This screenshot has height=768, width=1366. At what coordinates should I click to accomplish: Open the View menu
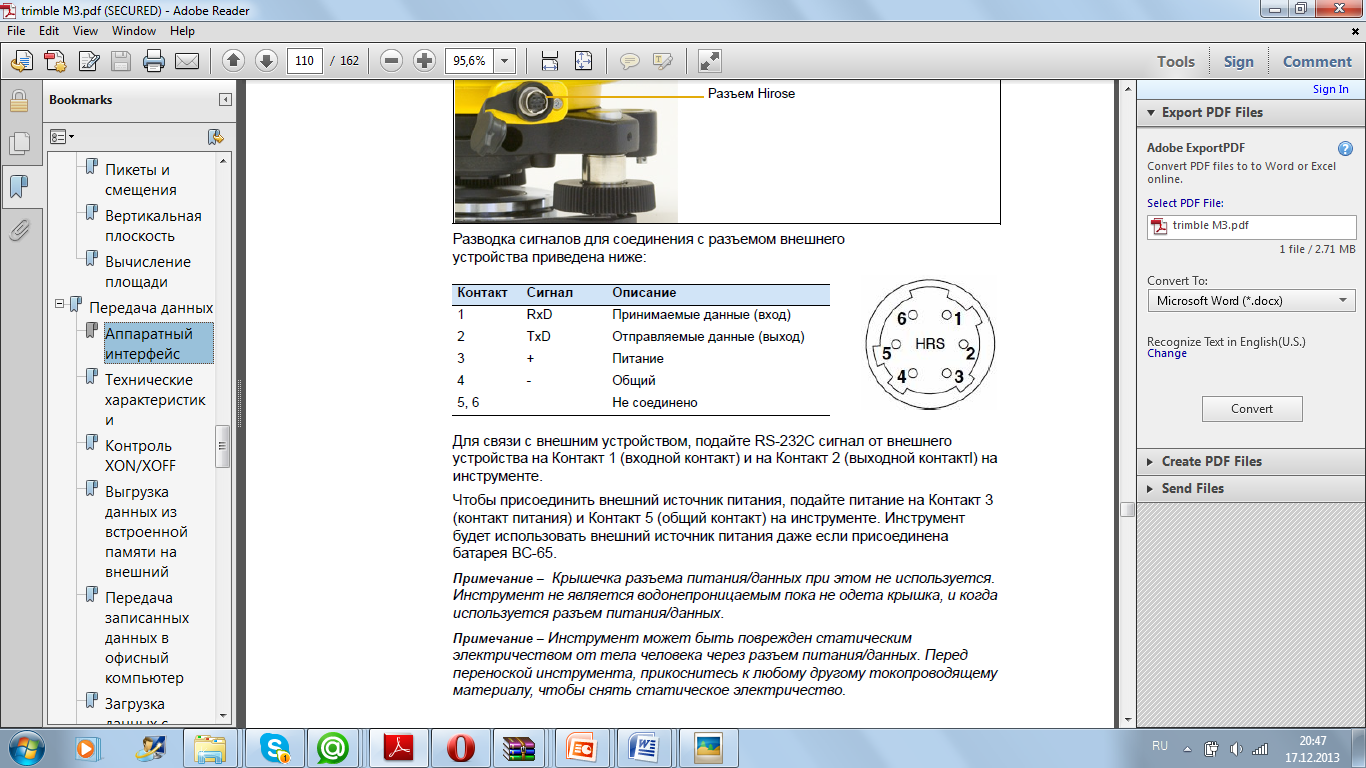click(85, 31)
